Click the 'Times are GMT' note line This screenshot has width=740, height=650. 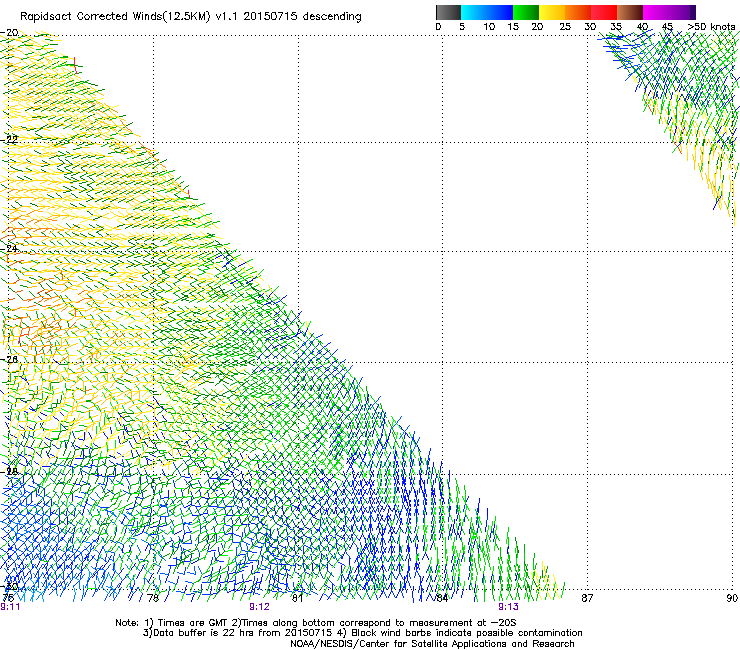(x=316, y=623)
